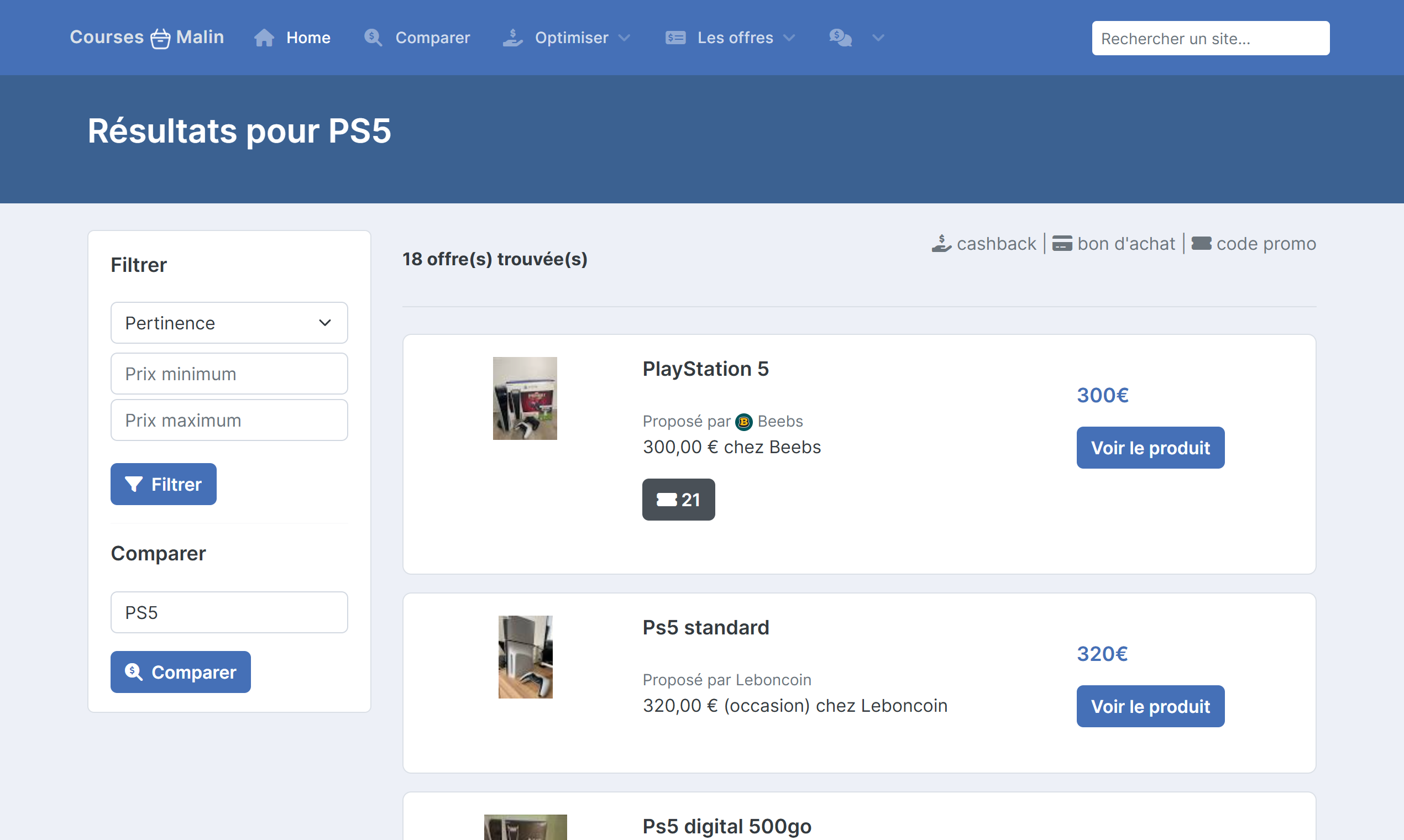Click the 'Proposé par Leboncoin' text
The image size is (1404, 840).
click(x=727, y=680)
